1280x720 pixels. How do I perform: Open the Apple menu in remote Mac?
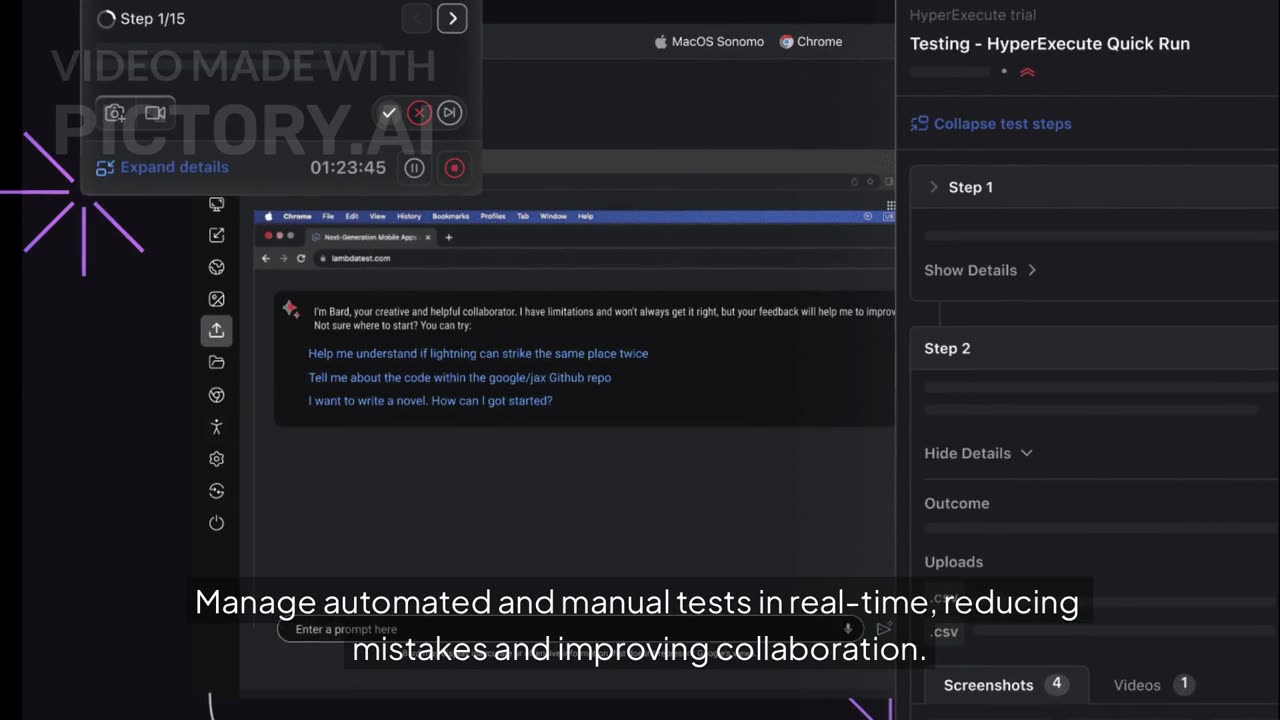(x=268, y=216)
